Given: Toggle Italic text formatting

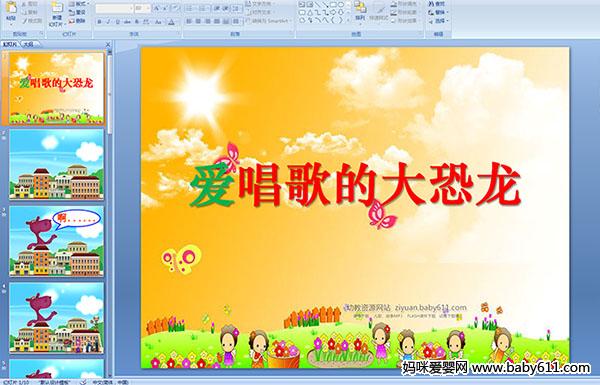Looking at the screenshot, I should click(x=108, y=22).
